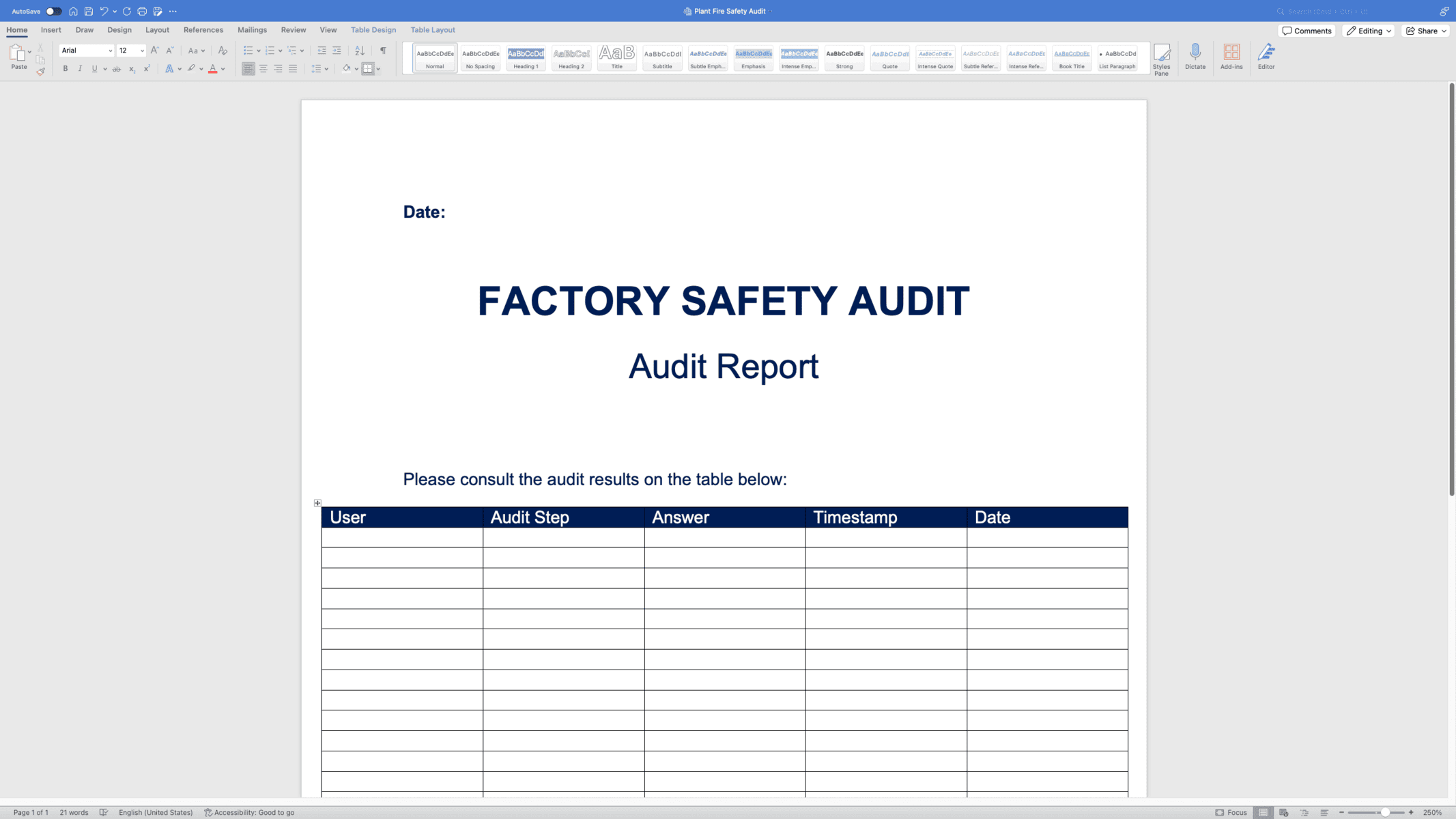Apply the Sort tool
Screen dimensions: 1456x819
click(x=360, y=51)
